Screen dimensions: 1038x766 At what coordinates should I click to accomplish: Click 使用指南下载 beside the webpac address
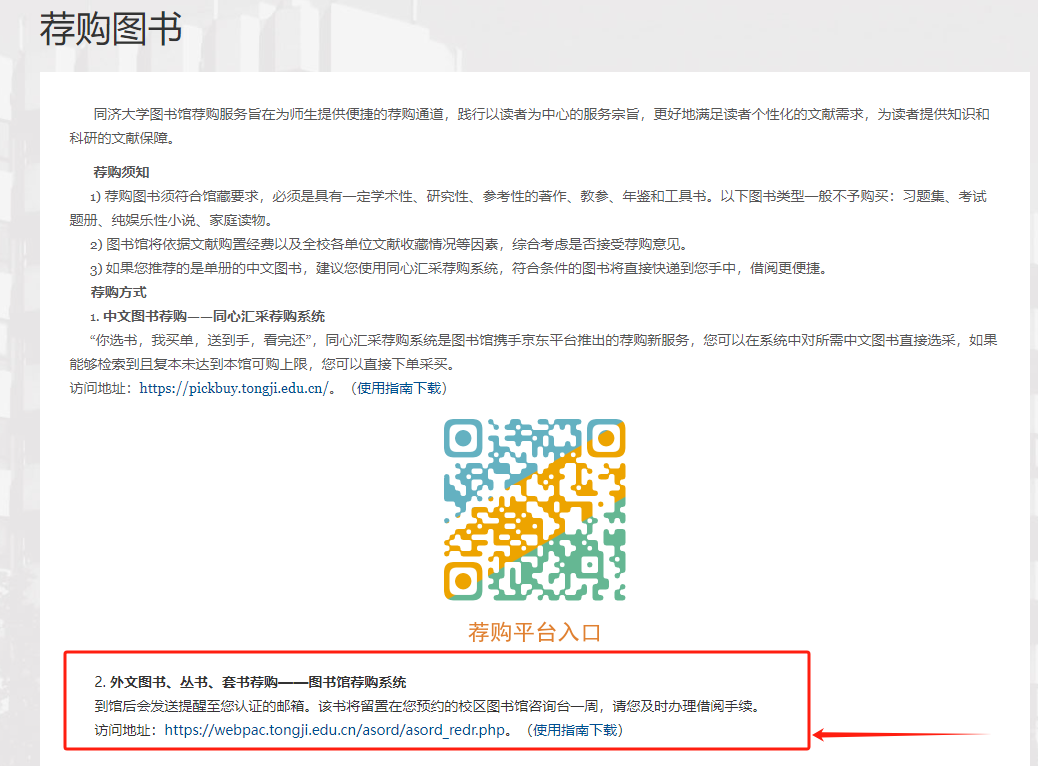[575, 730]
